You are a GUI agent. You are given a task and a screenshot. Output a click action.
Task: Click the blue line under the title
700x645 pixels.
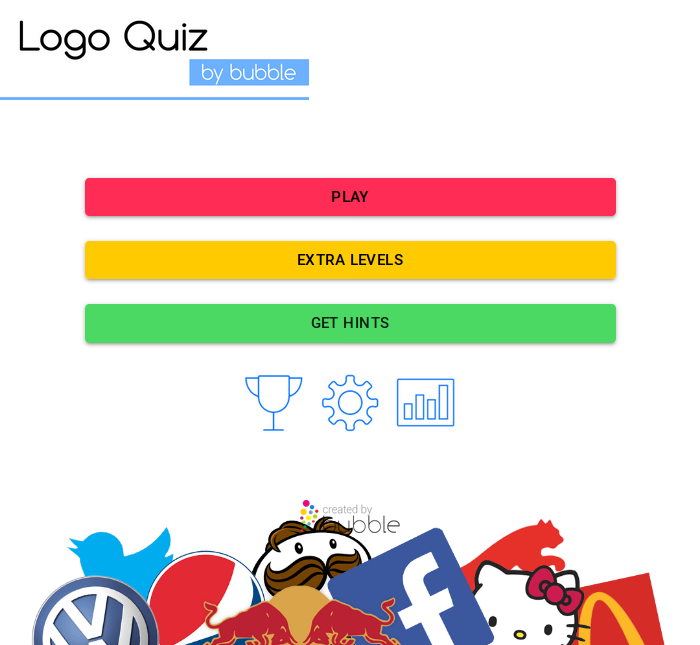154,98
